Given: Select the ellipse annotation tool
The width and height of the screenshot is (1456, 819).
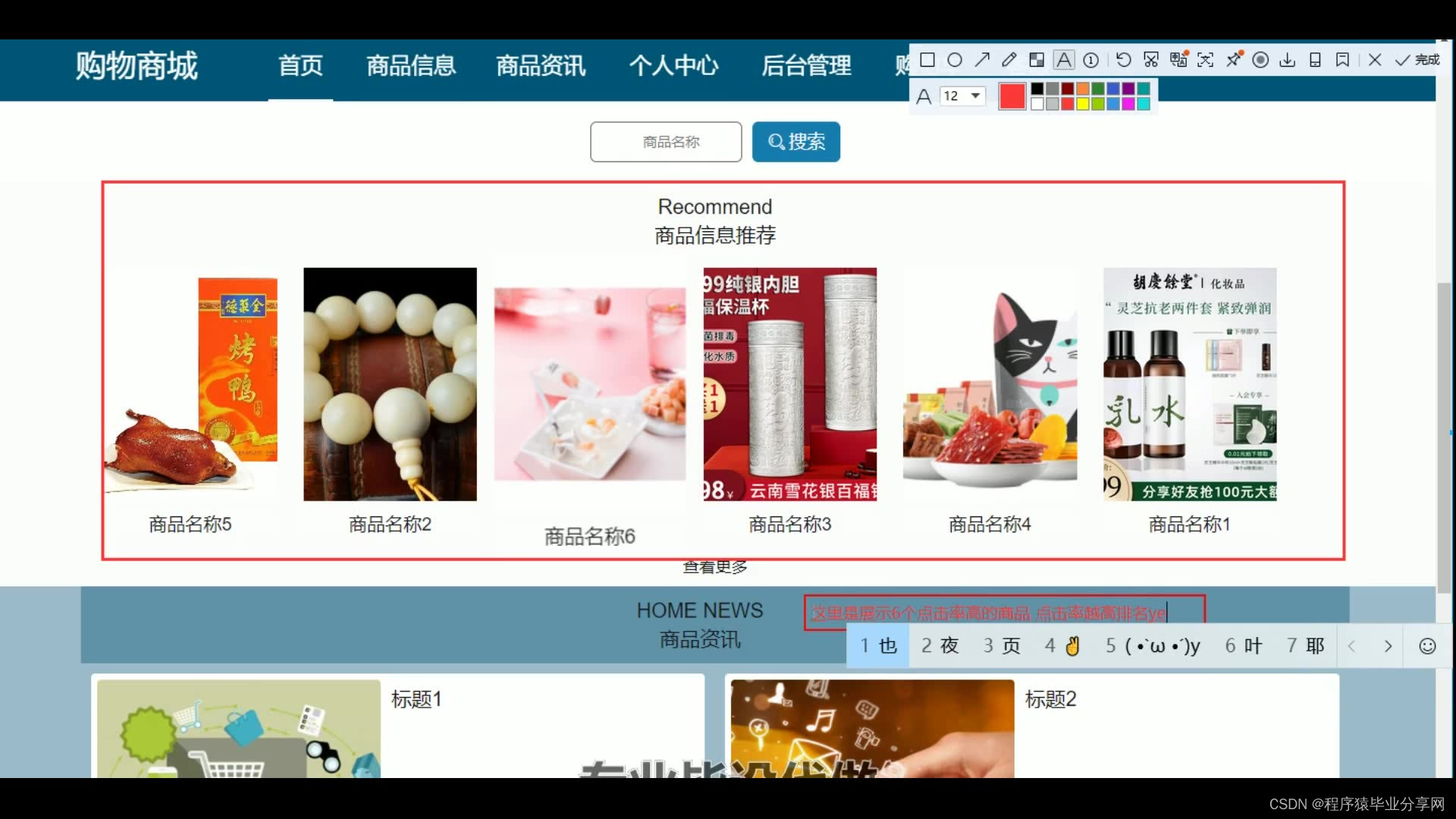Looking at the screenshot, I should tap(955, 60).
